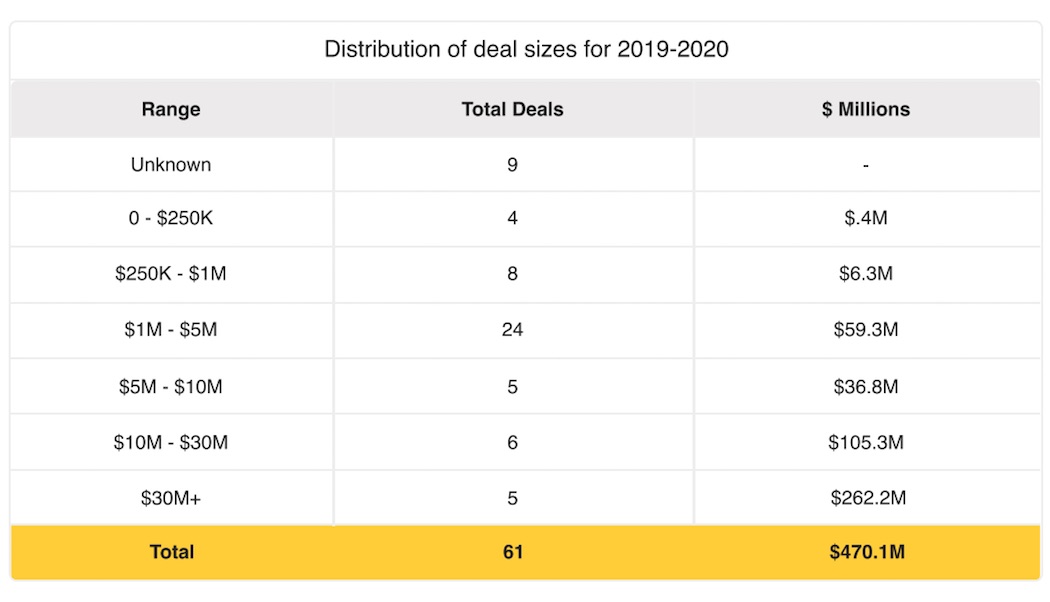Click the $.4M value cell

[x=866, y=218]
